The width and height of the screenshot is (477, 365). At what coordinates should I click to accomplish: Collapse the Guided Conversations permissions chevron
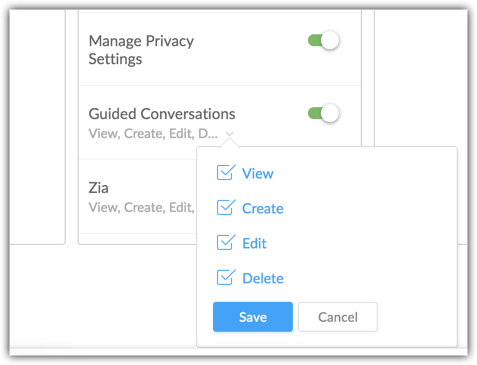(229, 134)
